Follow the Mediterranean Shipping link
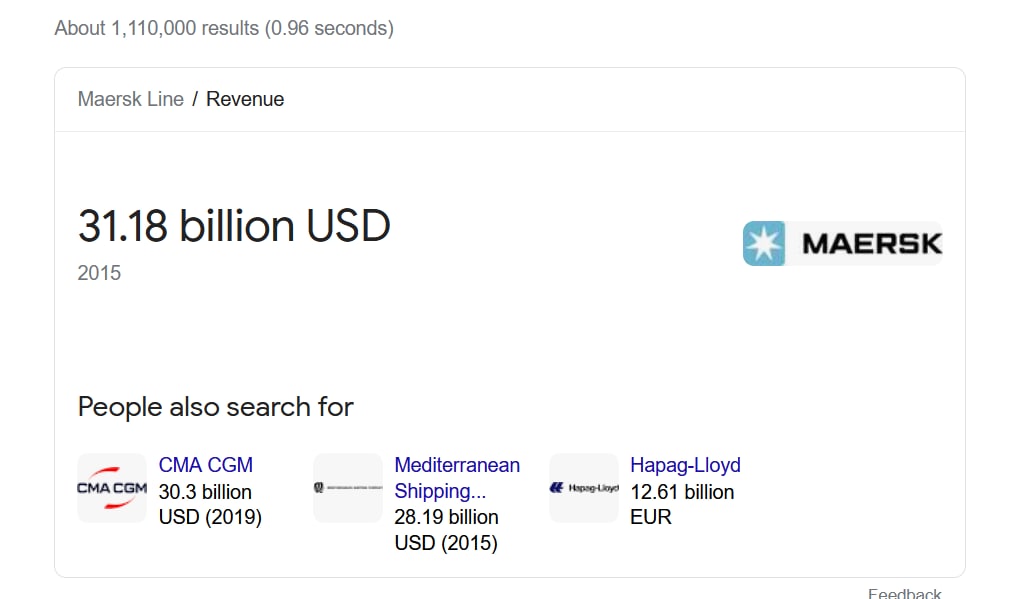The height and width of the screenshot is (599, 1027). tap(457, 478)
